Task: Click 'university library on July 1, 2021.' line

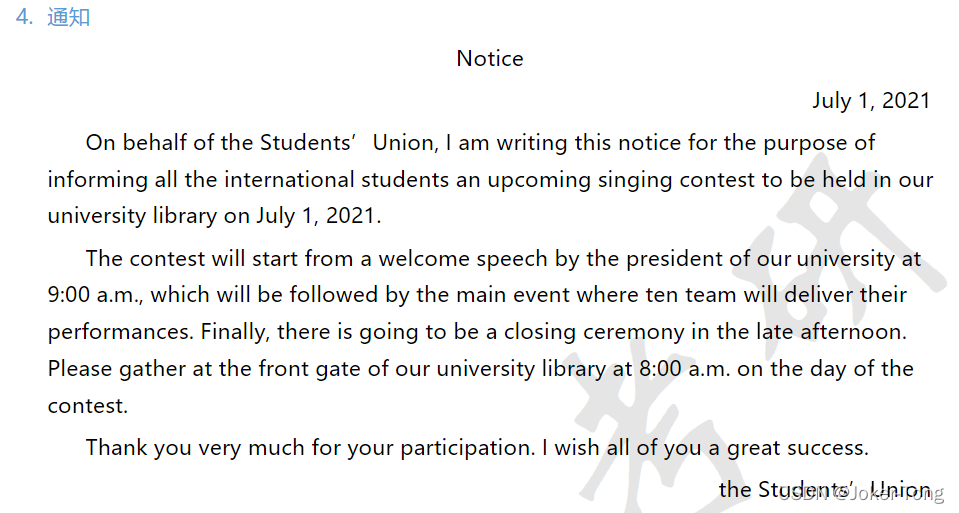Action: coord(214,216)
